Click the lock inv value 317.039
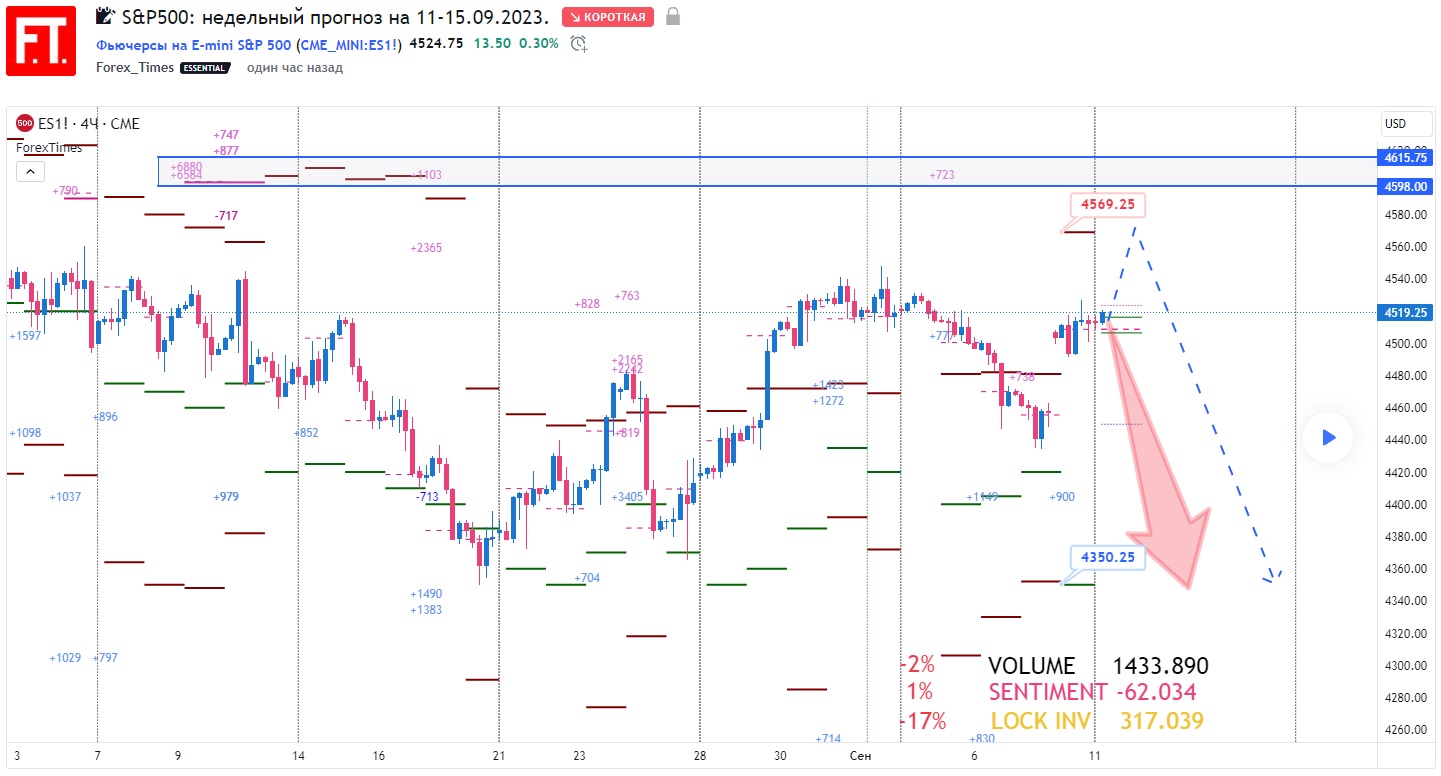The image size is (1441, 776). click(1162, 721)
